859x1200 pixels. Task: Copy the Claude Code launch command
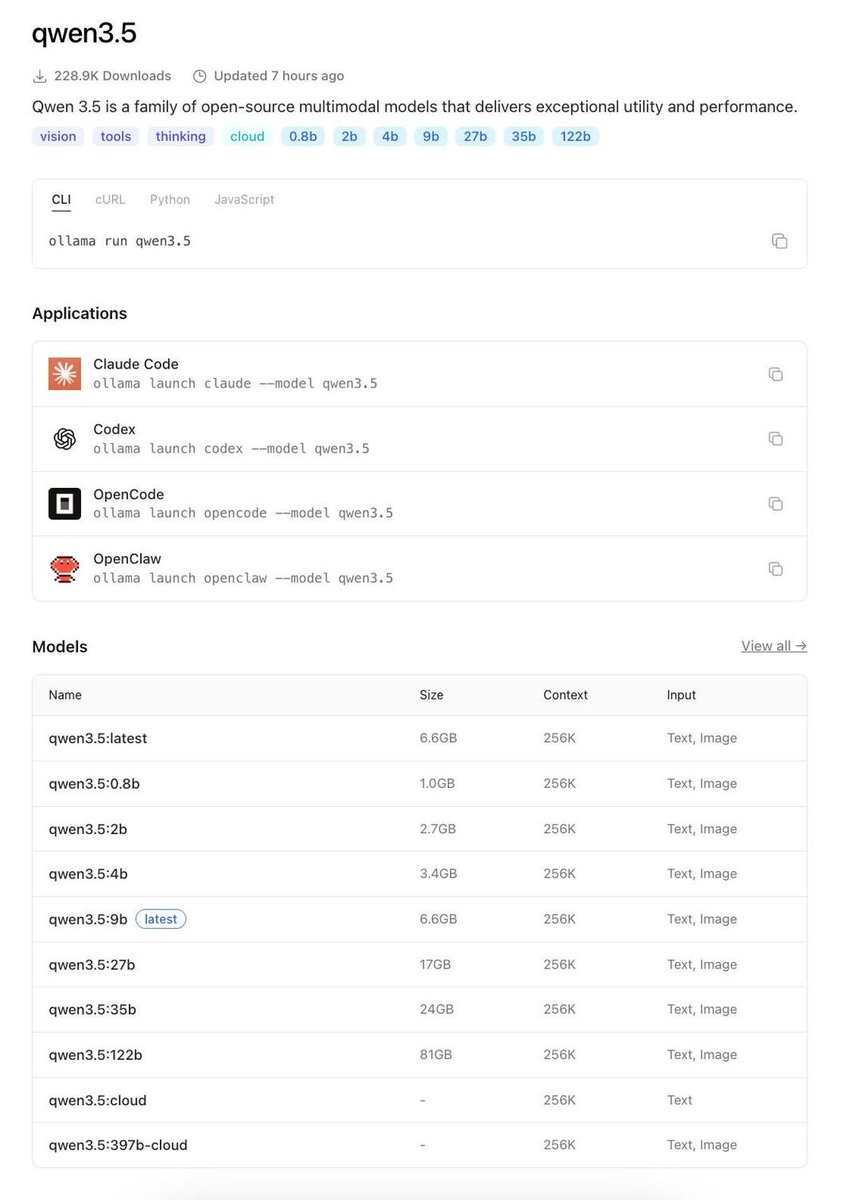click(x=775, y=374)
